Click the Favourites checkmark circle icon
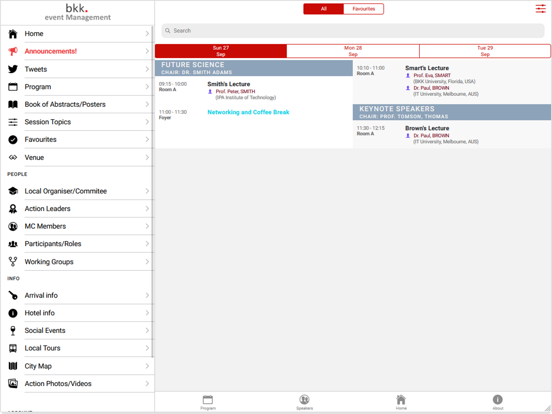 click(x=13, y=140)
